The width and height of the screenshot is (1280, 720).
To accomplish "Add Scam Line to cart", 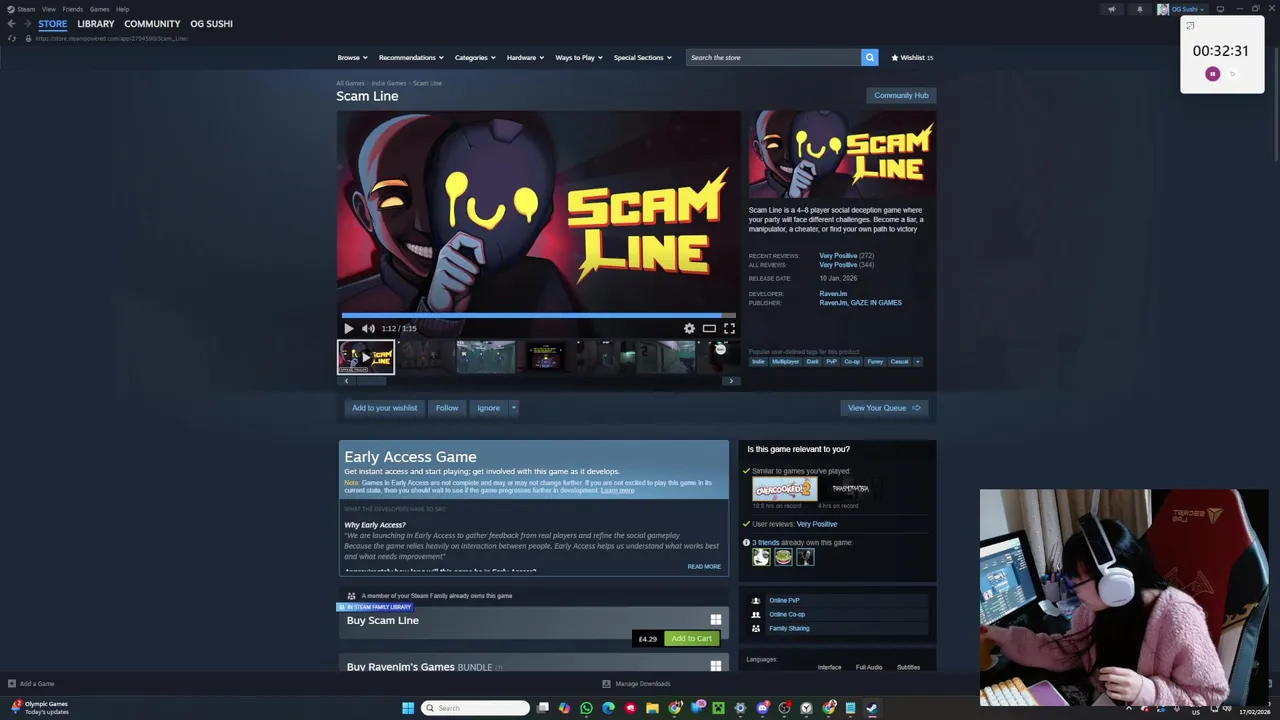I will pos(692,638).
